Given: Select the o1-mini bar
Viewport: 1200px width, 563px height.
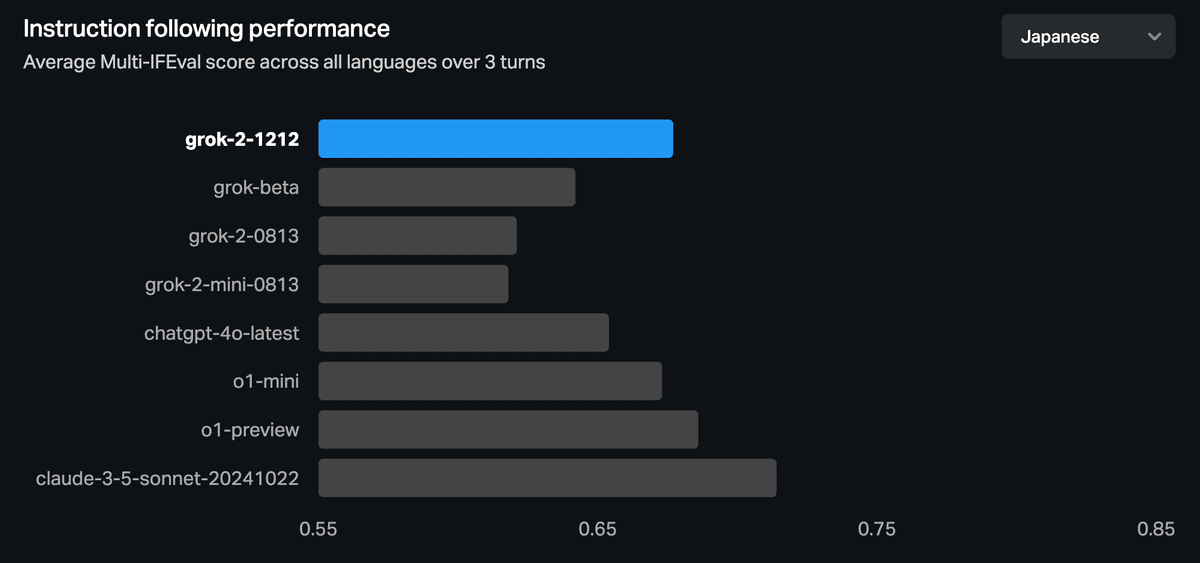Looking at the screenshot, I should pyautogui.click(x=490, y=381).
